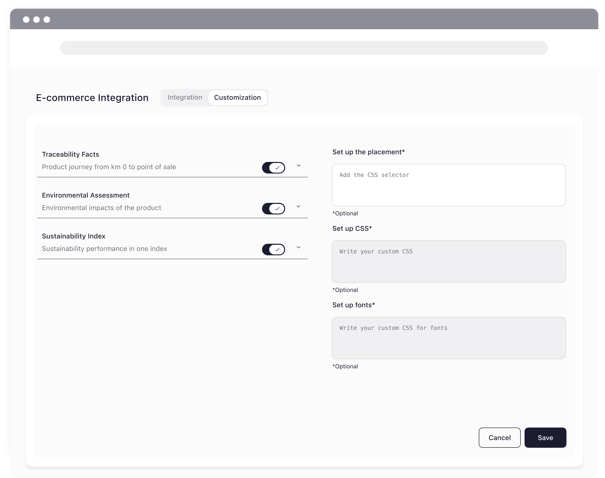This screenshot has height=478, width=605.
Task: Click the second window control dot
Action: pyautogui.click(x=37, y=20)
